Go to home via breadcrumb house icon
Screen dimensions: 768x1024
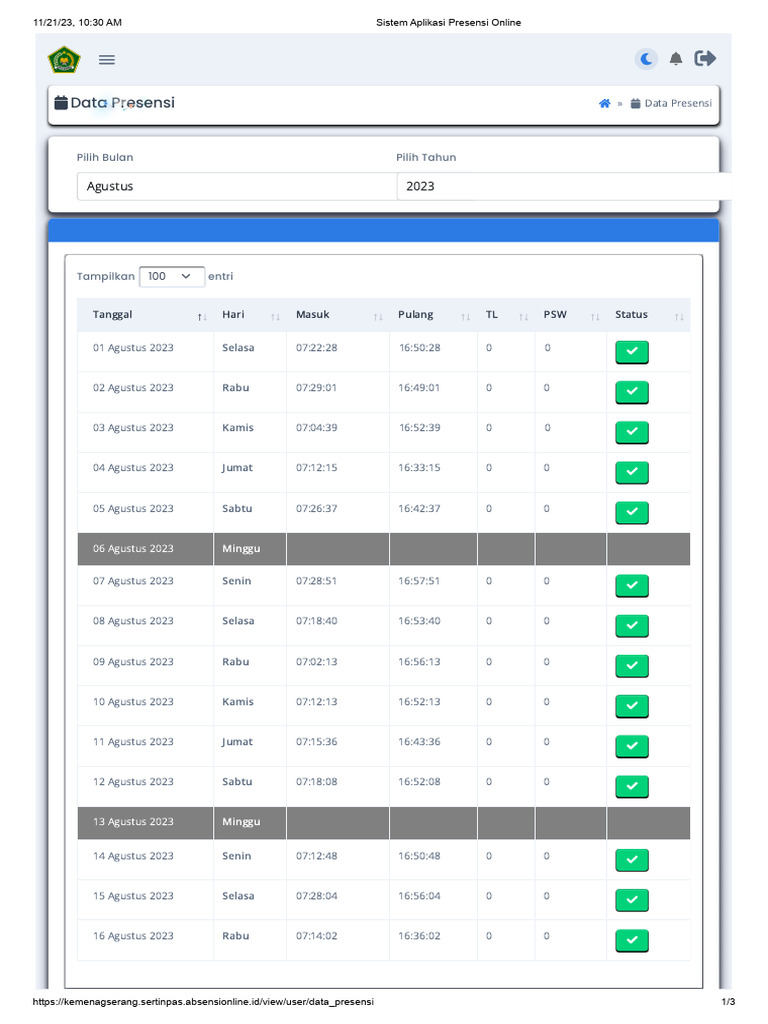point(604,103)
